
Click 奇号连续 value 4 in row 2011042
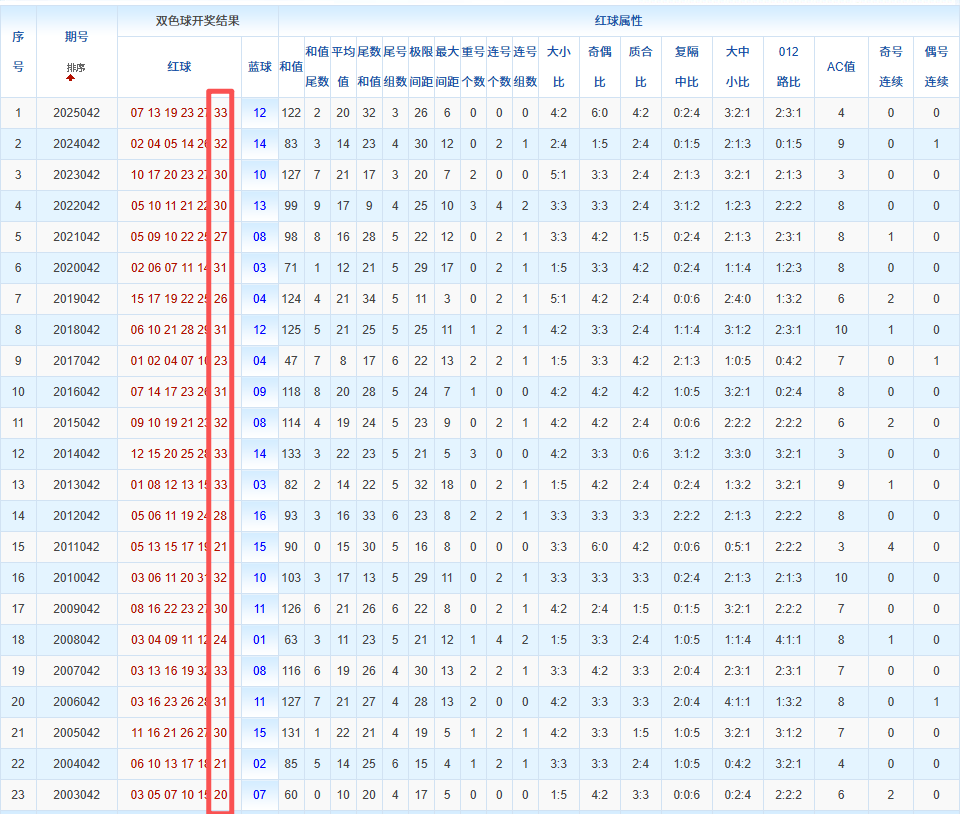coord(891,547)
